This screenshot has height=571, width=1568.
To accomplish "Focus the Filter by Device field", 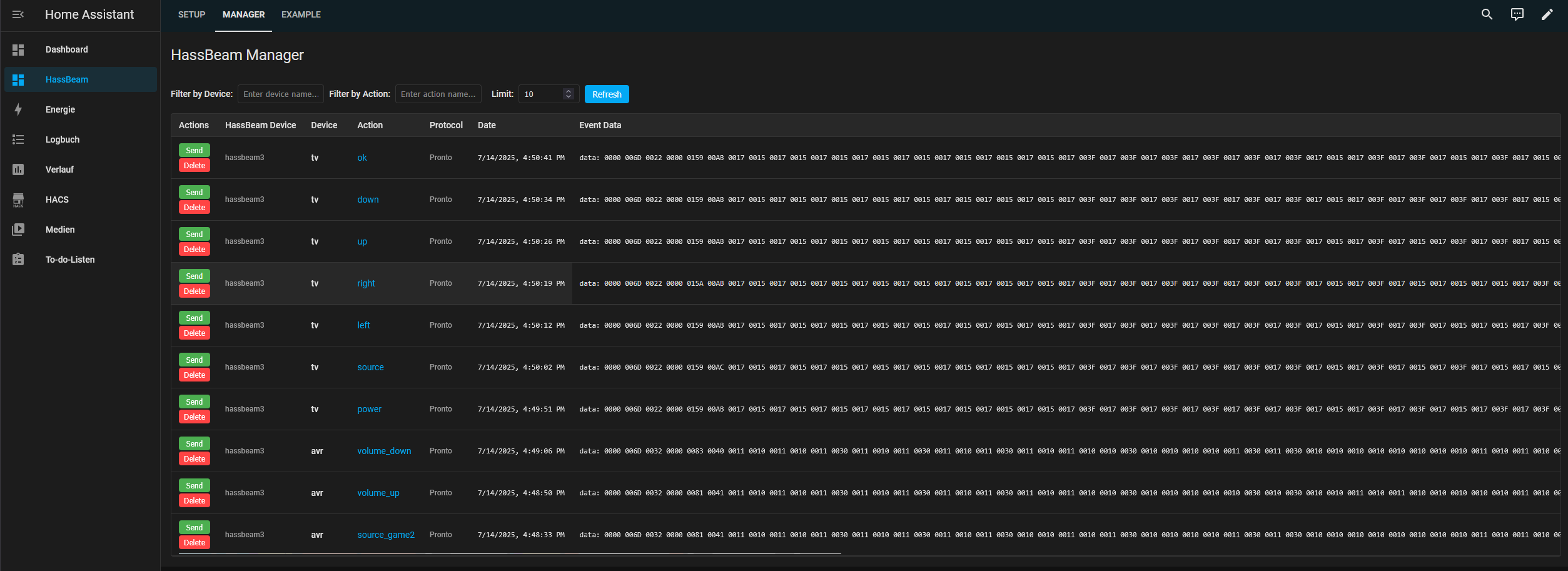I will pyautogui.click(x=281, y=94).
